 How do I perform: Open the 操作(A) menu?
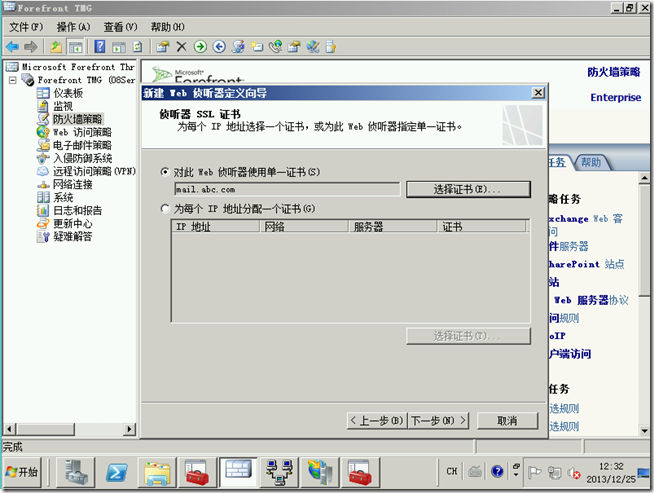coord(73,27)
